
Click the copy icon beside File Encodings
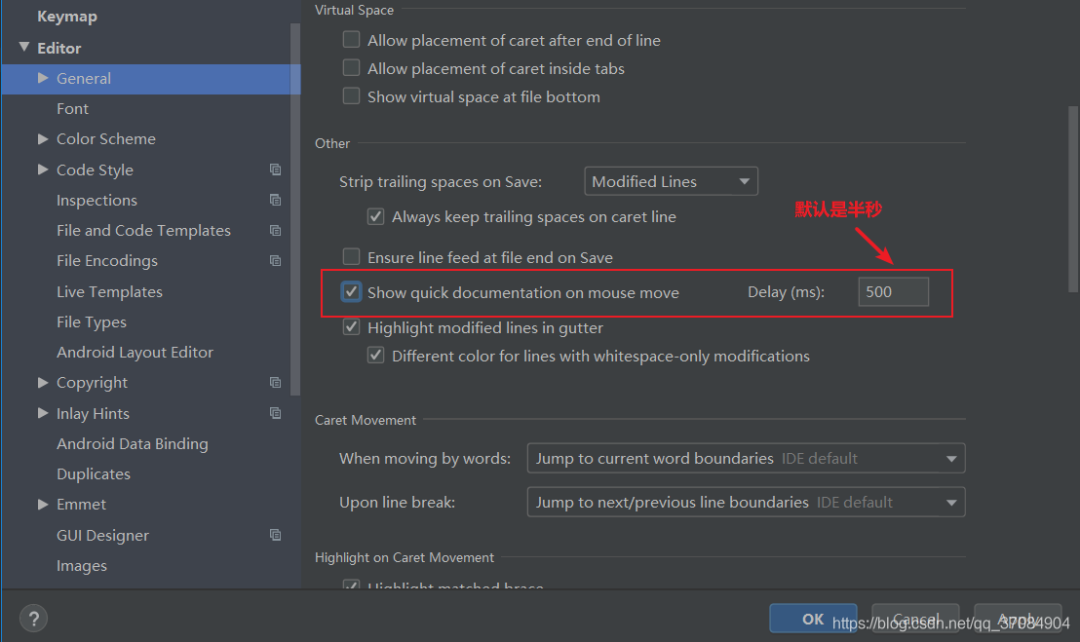coord(276,260)
